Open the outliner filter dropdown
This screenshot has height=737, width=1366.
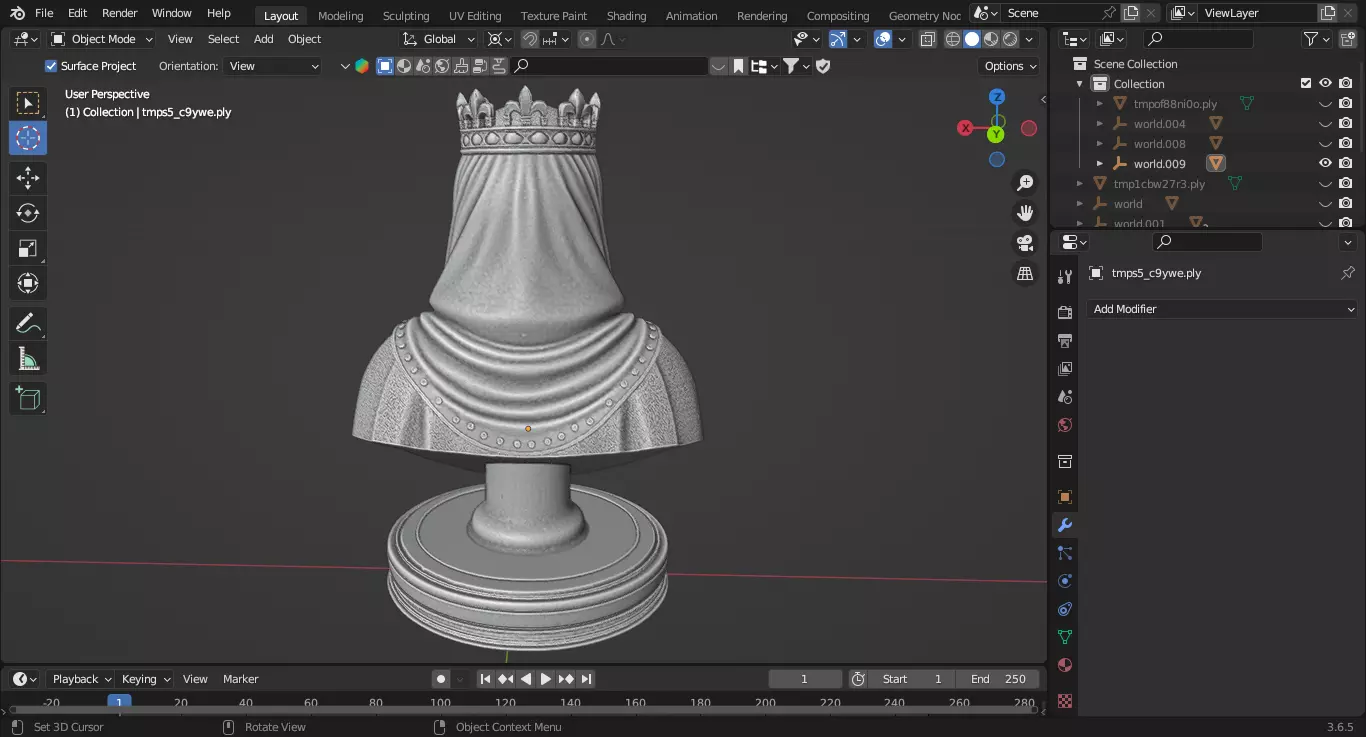pyautogui.click(x=1316, y=39)
